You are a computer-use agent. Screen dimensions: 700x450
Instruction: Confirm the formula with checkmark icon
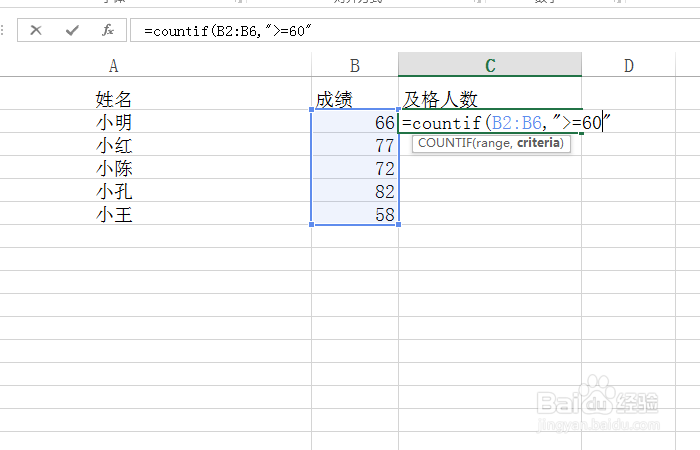(72, 30)
